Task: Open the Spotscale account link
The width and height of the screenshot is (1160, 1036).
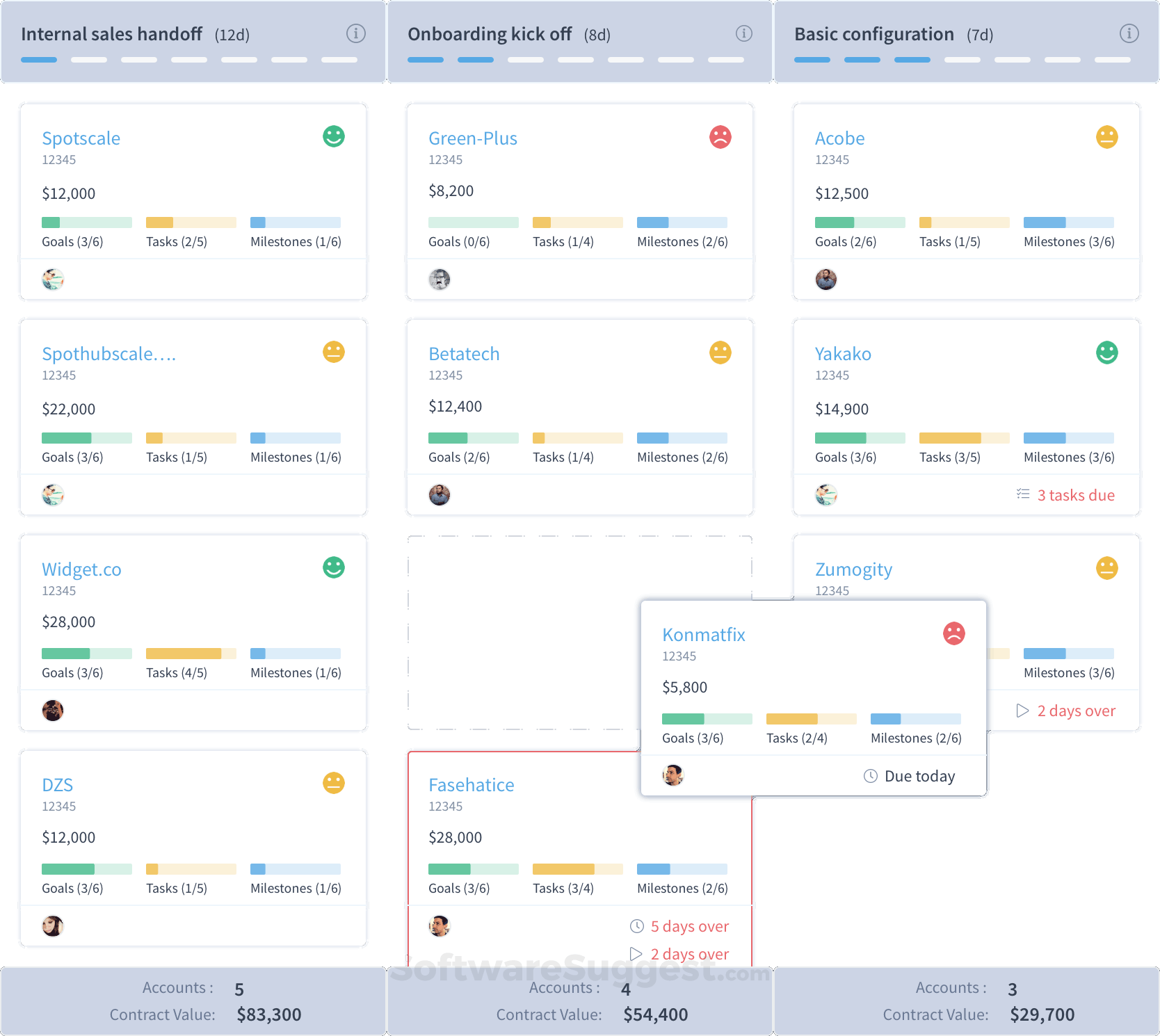Action: tap(81, 138)
